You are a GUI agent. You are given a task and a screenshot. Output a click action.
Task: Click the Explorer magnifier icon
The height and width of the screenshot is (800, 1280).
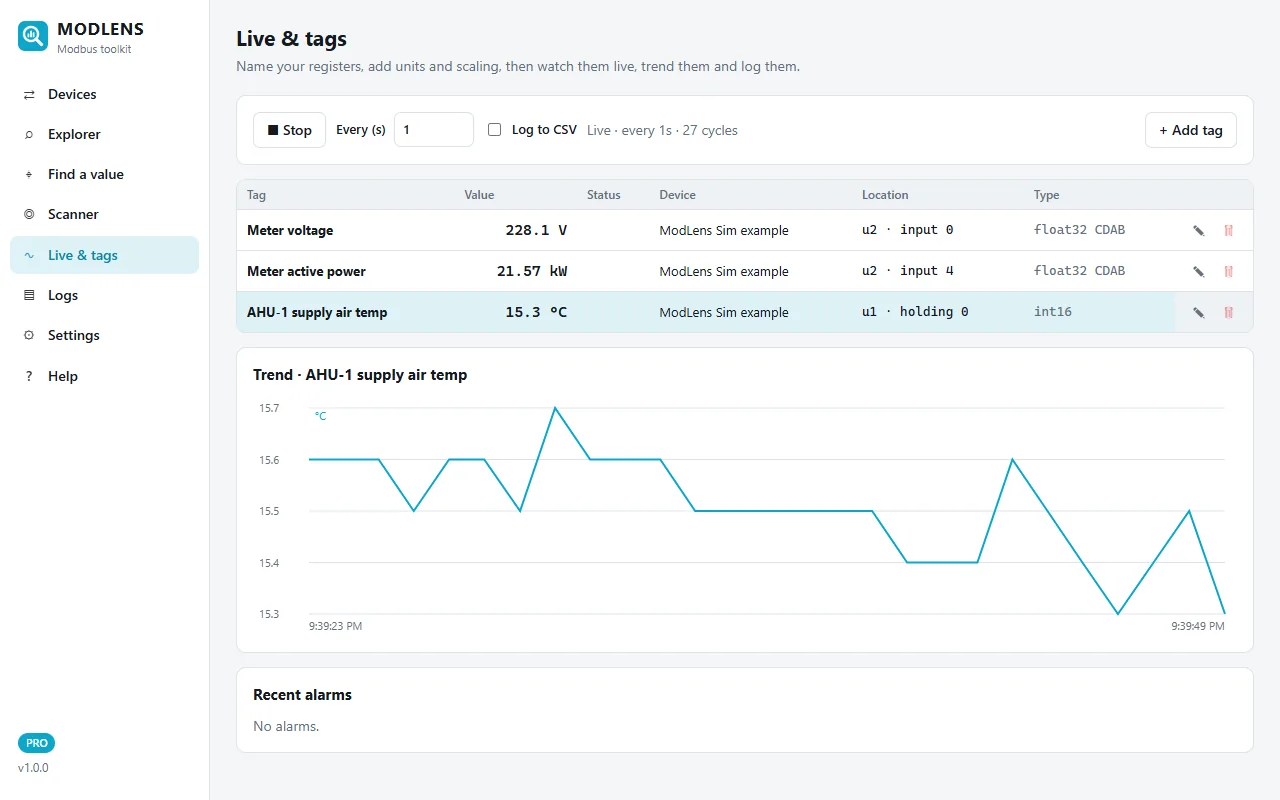[x=29, y=134]
